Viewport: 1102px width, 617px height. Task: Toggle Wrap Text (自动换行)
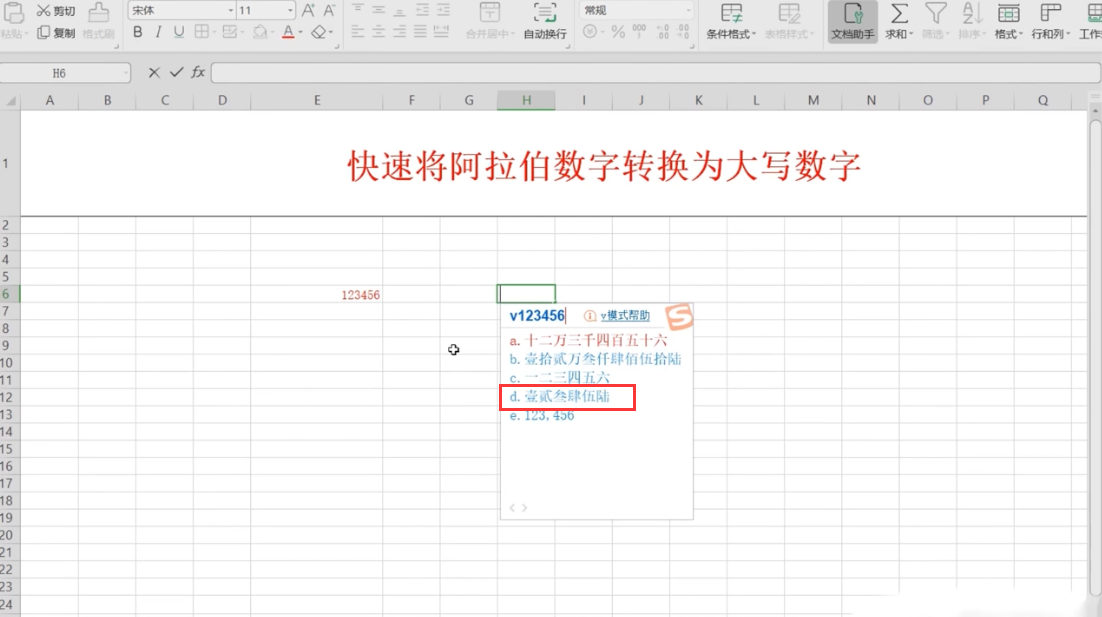tap(545, 20)
